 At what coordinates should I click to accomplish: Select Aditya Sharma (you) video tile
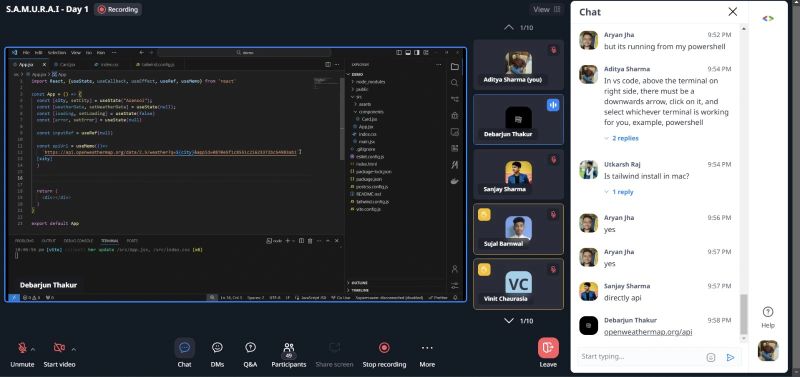coord(518,65)
